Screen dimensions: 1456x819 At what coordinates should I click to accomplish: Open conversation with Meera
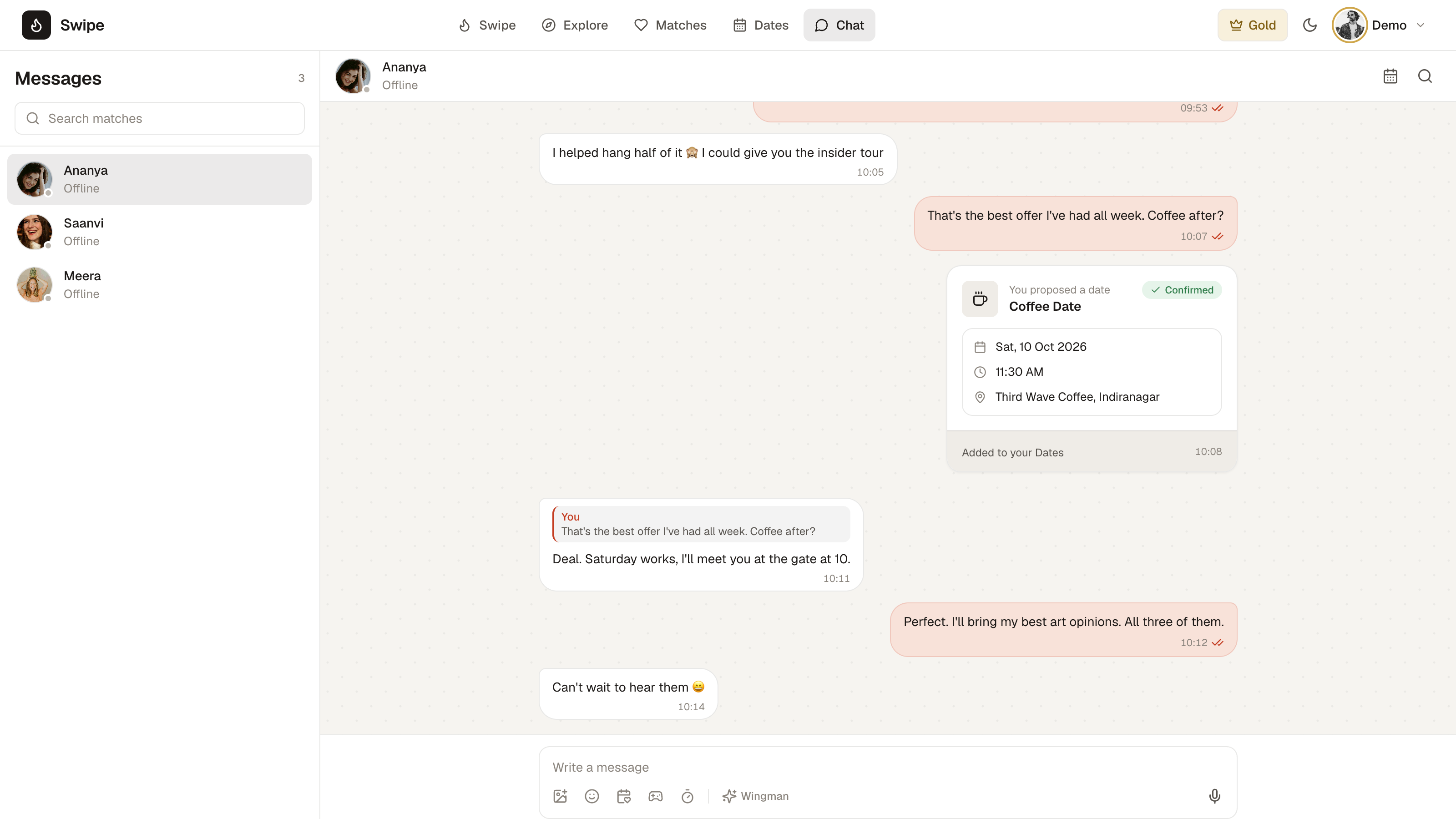(x=159, y=284)
